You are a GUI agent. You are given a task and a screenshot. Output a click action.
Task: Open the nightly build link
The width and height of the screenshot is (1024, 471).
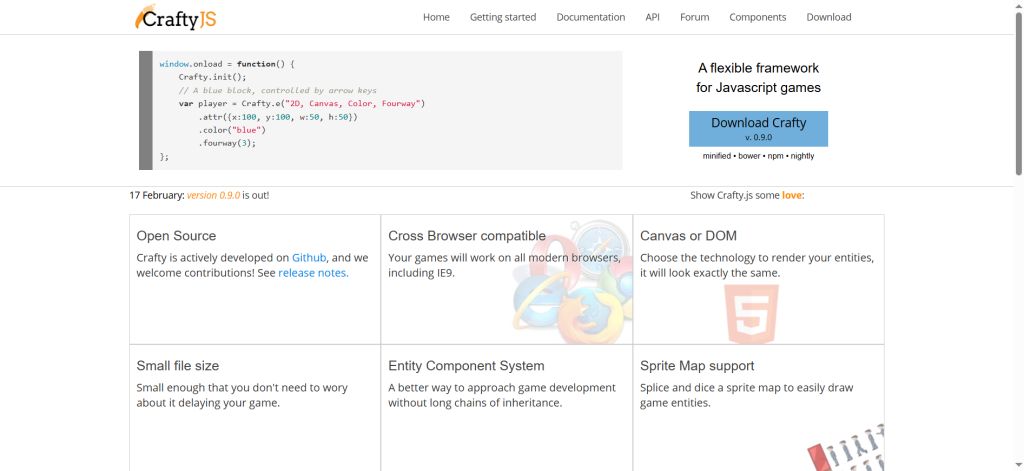pos(801,156)
